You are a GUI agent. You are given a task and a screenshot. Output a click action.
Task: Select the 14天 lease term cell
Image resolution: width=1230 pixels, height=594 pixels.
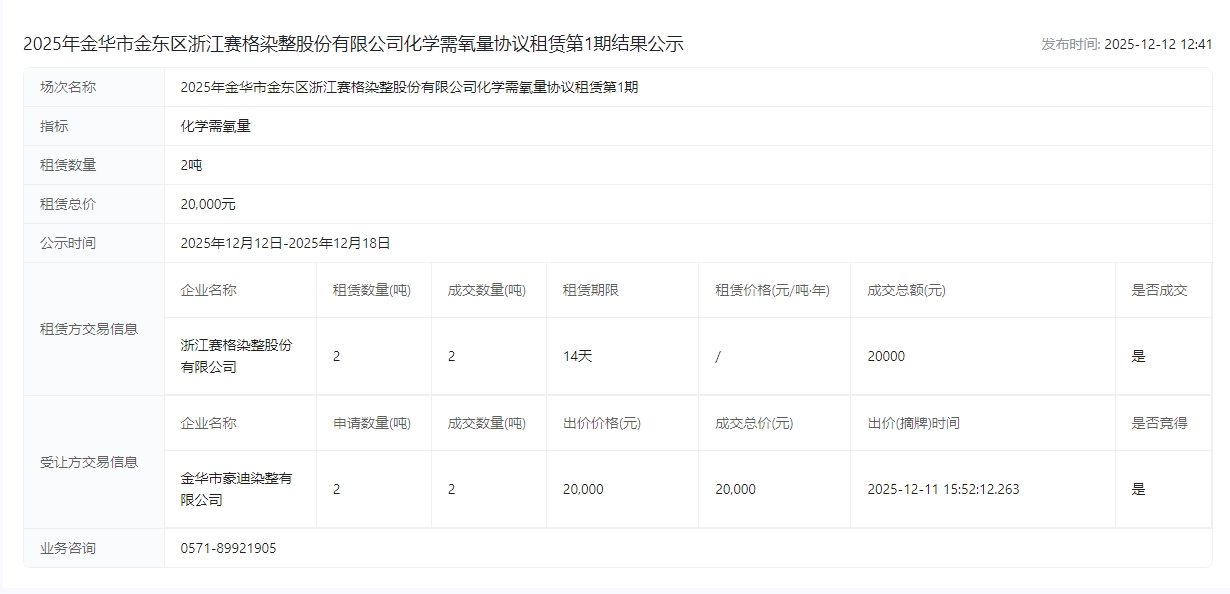(x=578, y=356)
